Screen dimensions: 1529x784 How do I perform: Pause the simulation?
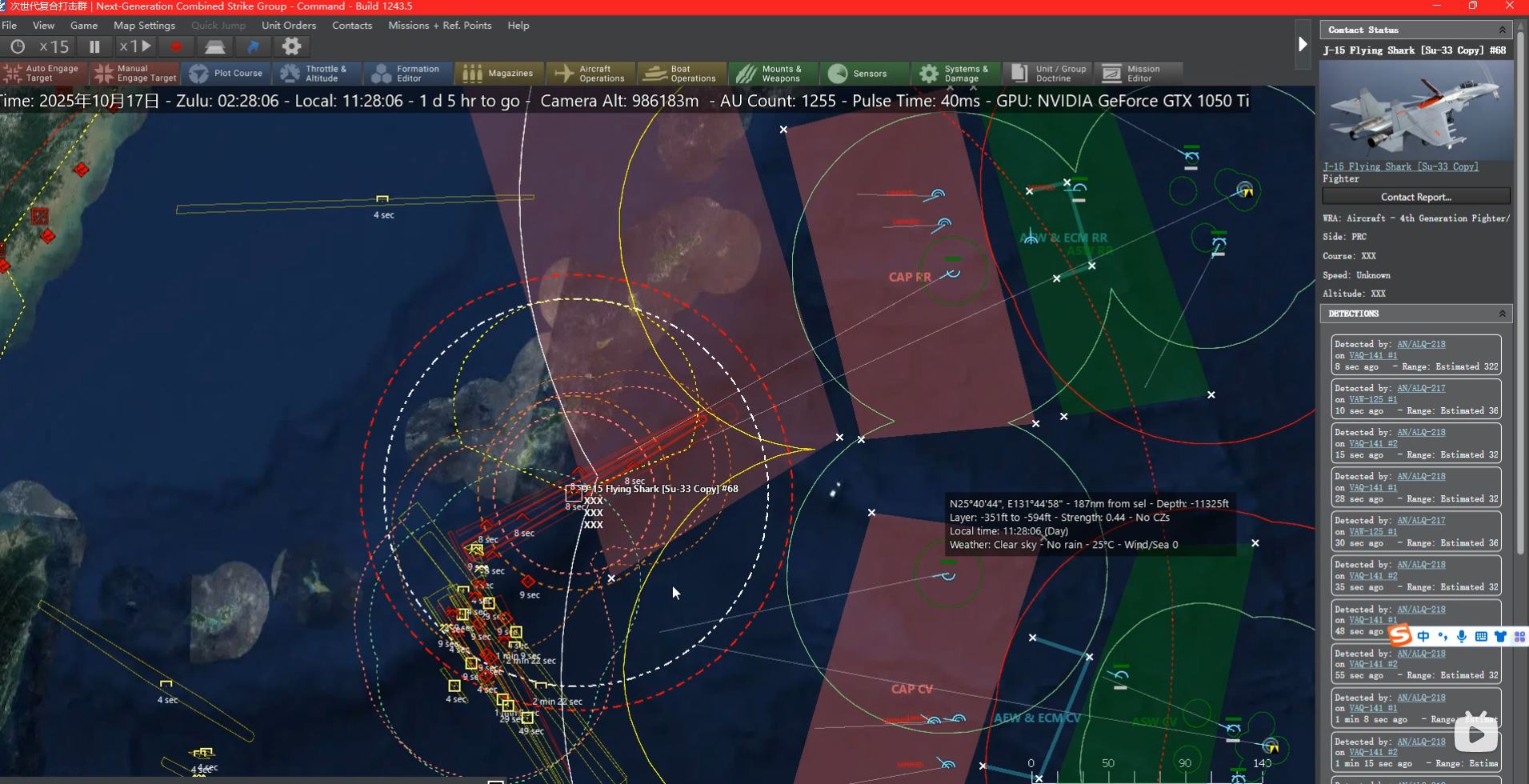click(x=94, y=46)
